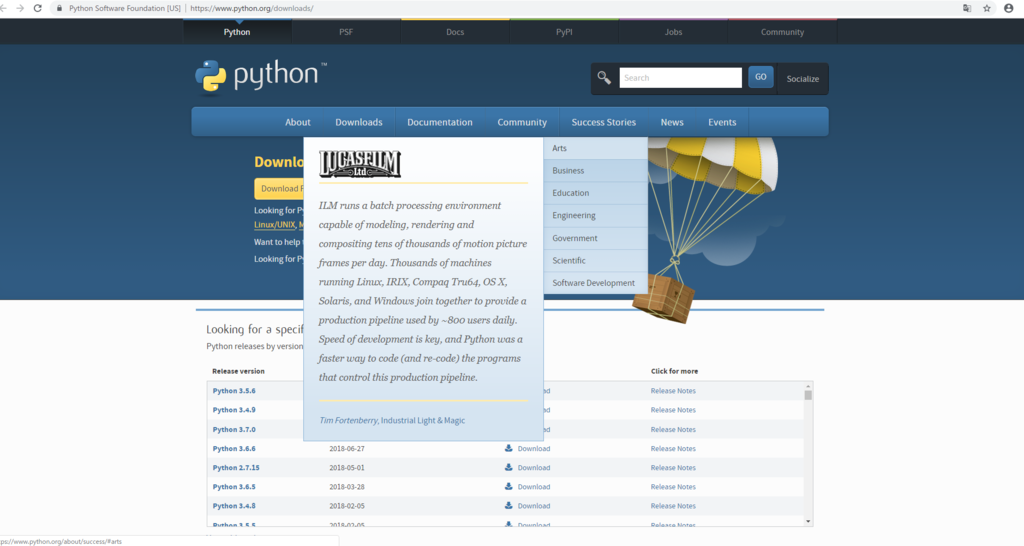
Task: Open Release Notes for Python 3.4.8
Action: 673,506
